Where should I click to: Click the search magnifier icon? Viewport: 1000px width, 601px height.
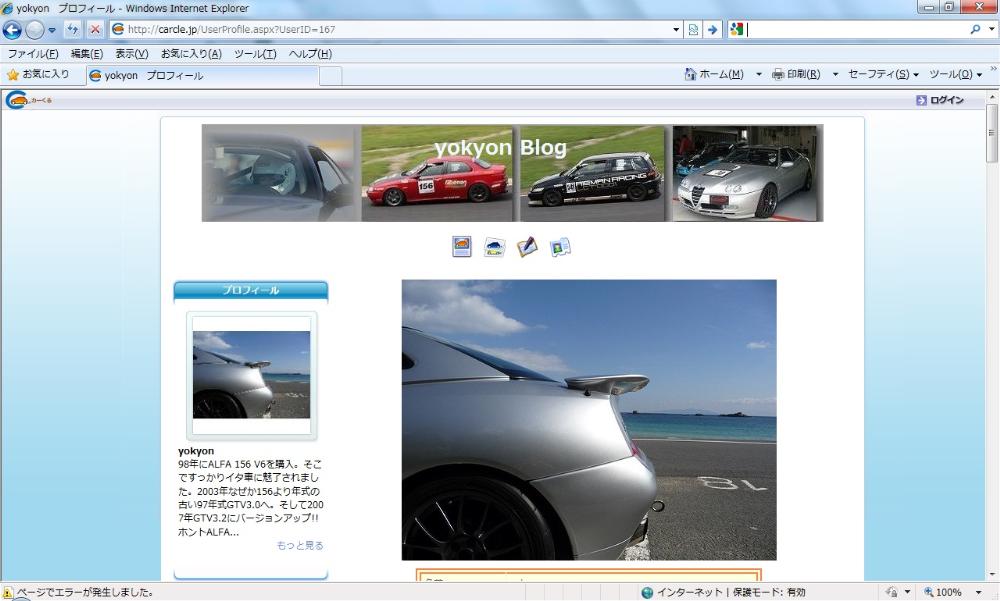pos(975,29)
